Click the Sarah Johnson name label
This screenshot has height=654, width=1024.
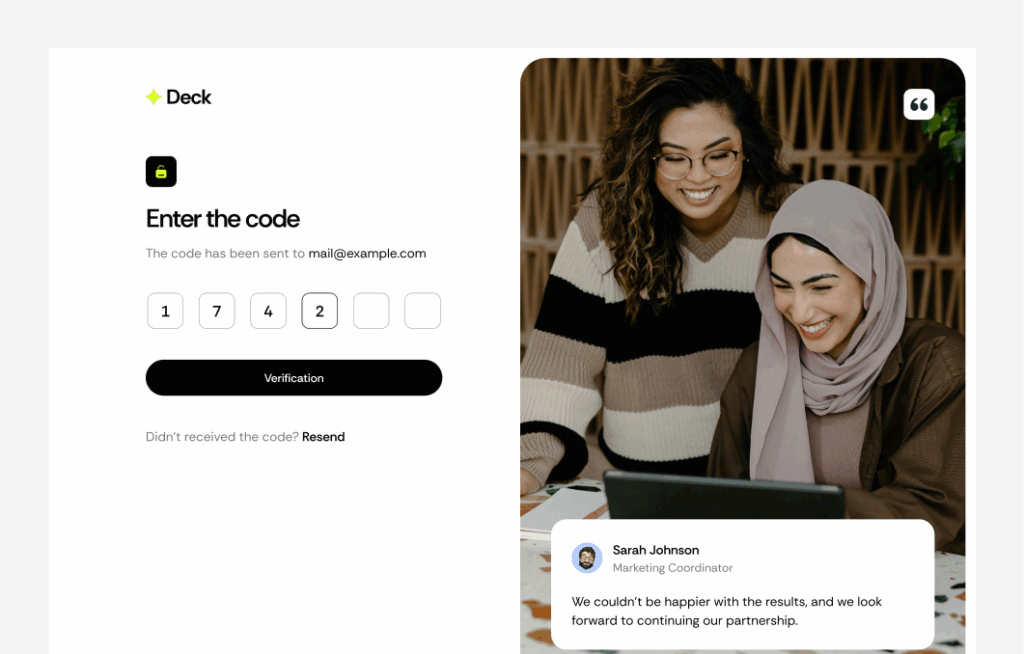tap(656, 550)
